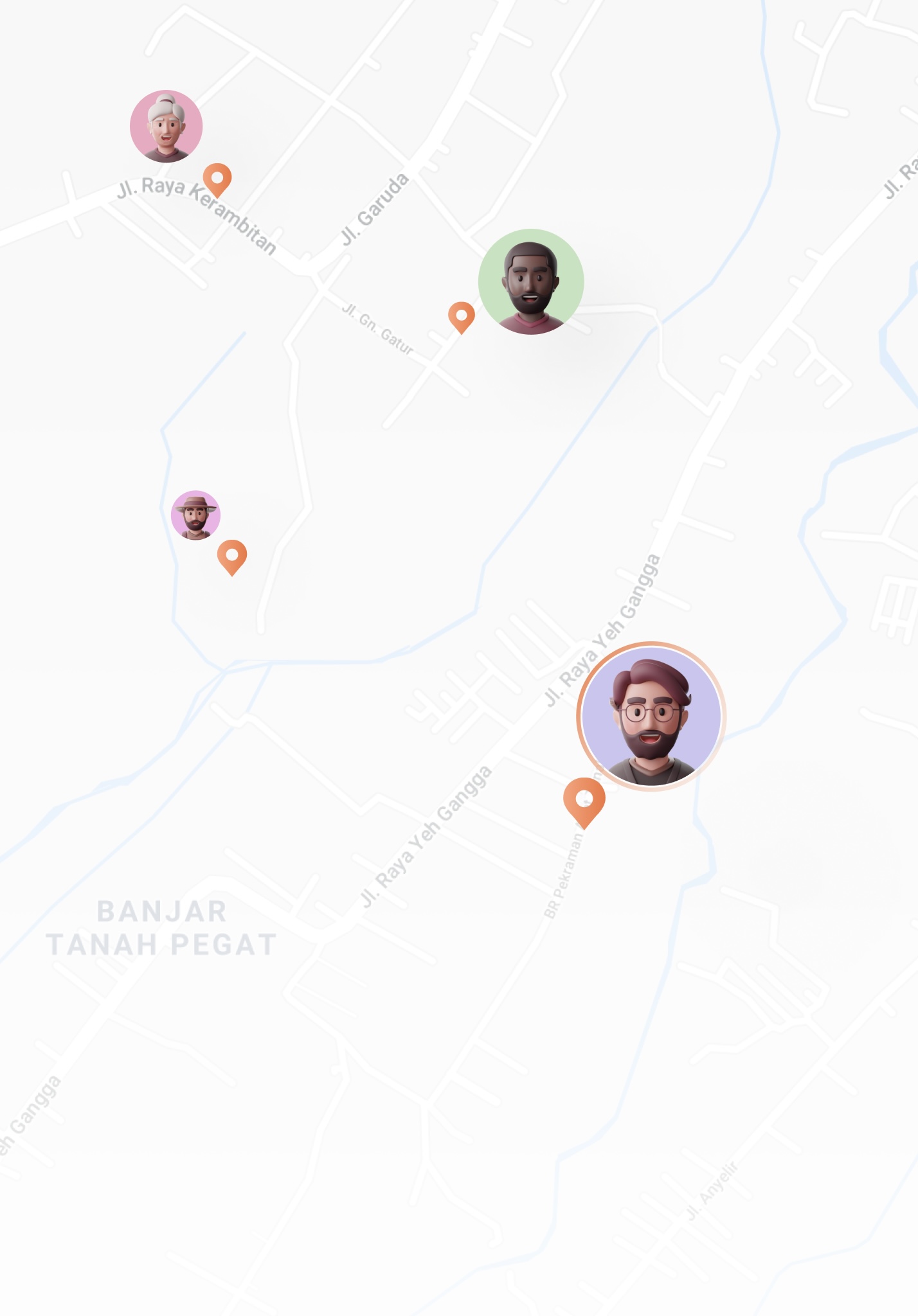Open the bearded man avatar on green background
This screenshot has width=918, height=1316.
(x=531, y=281)
